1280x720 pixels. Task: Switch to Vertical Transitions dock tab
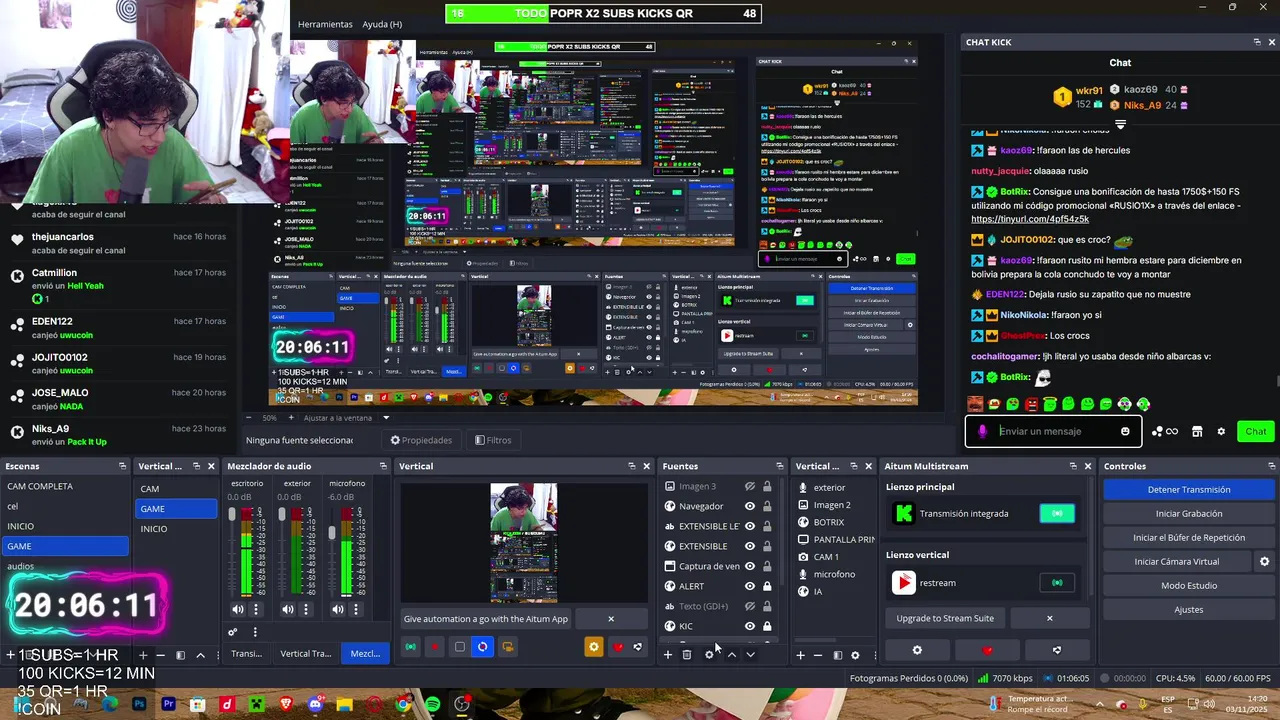(x=305, y=653)
